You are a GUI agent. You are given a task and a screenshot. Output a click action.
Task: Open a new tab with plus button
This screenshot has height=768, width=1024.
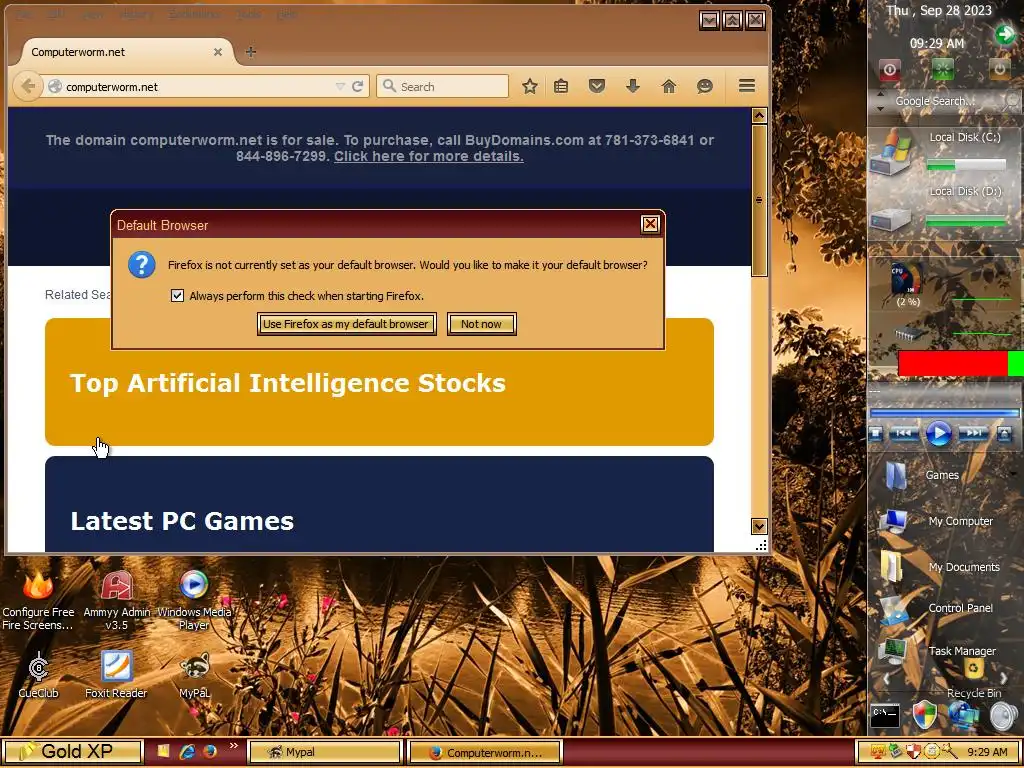[x=251, y=52]
